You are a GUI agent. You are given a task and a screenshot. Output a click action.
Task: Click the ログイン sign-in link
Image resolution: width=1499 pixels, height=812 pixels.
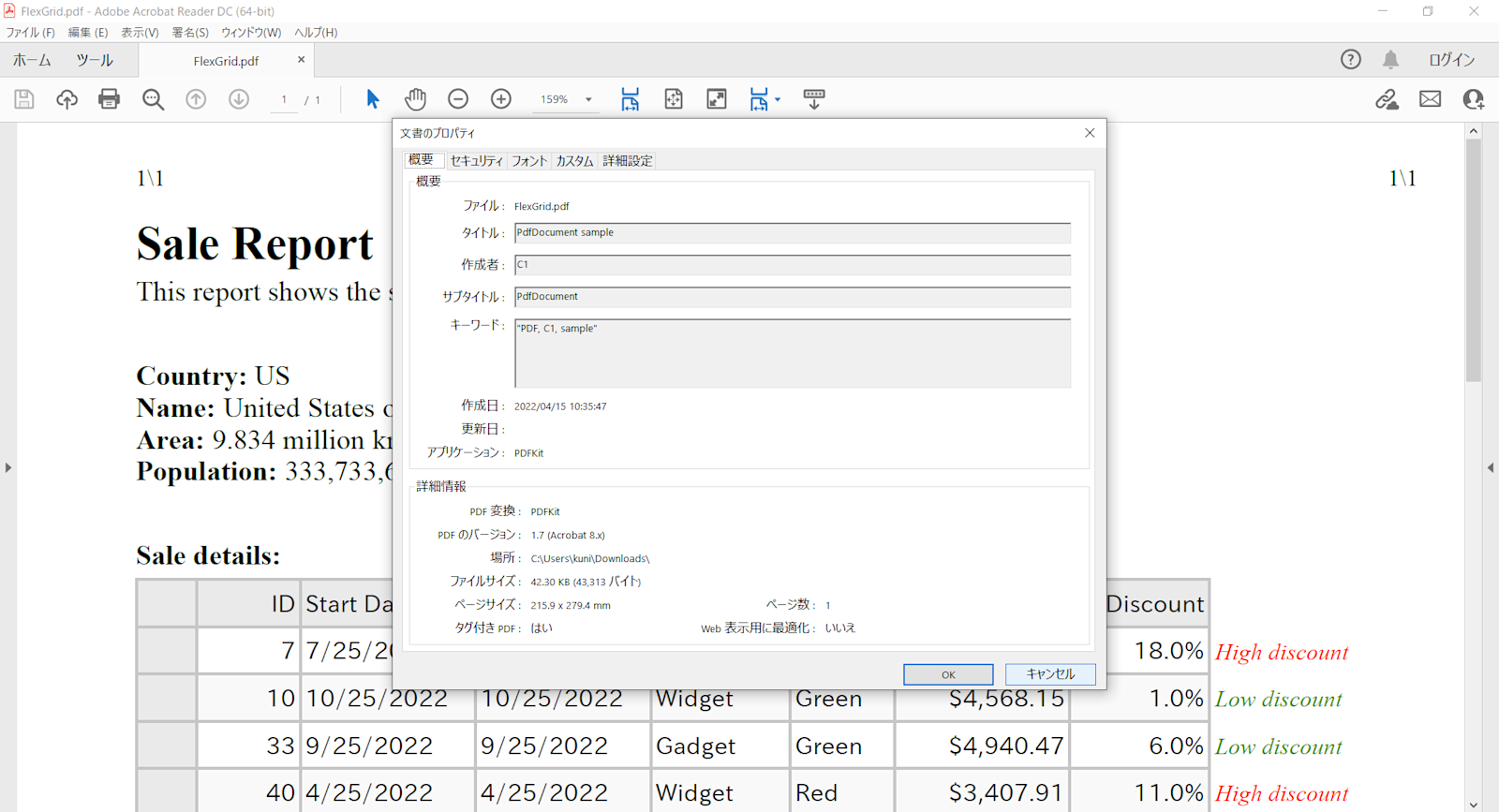pyautogui.click(x=1451, y=59)
